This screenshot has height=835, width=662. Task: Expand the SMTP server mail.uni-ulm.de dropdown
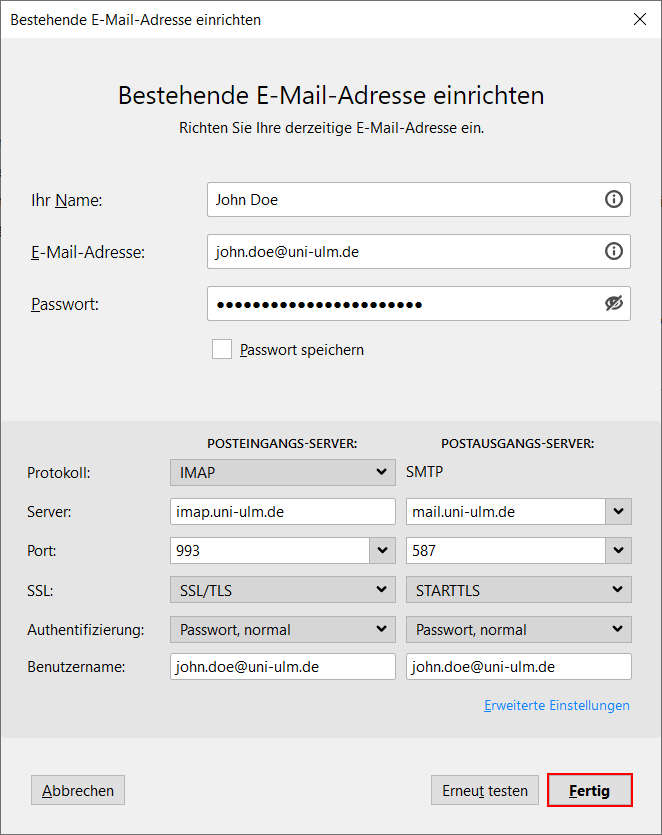tap(620, 511)
